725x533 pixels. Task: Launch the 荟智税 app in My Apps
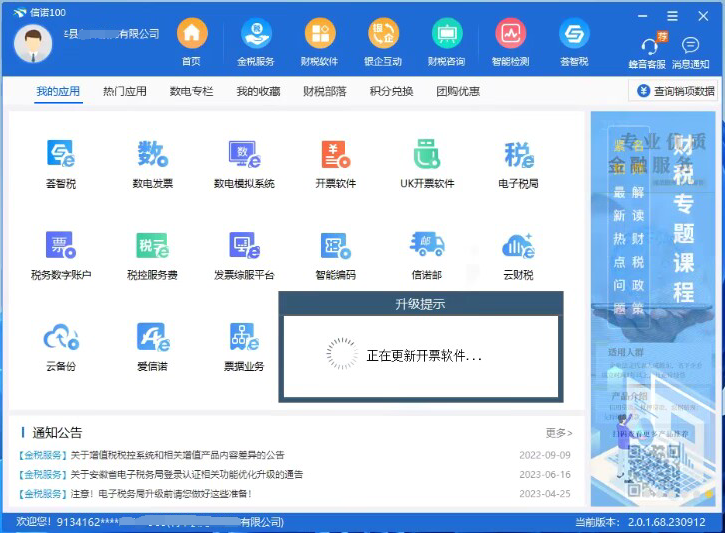tap(61, 164)
